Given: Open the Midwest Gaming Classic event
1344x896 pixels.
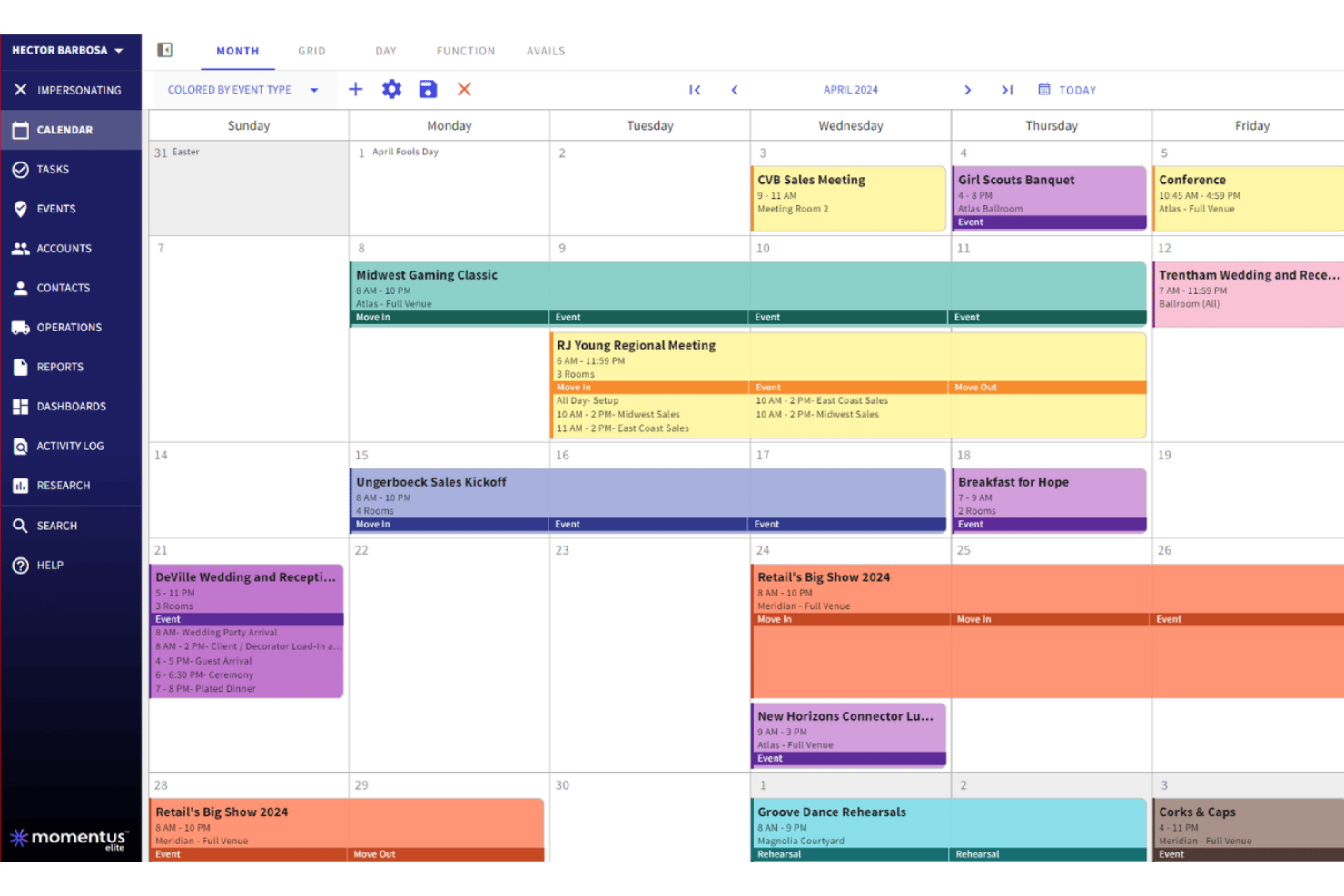Looking at the screenshot, I should point(748,293).
